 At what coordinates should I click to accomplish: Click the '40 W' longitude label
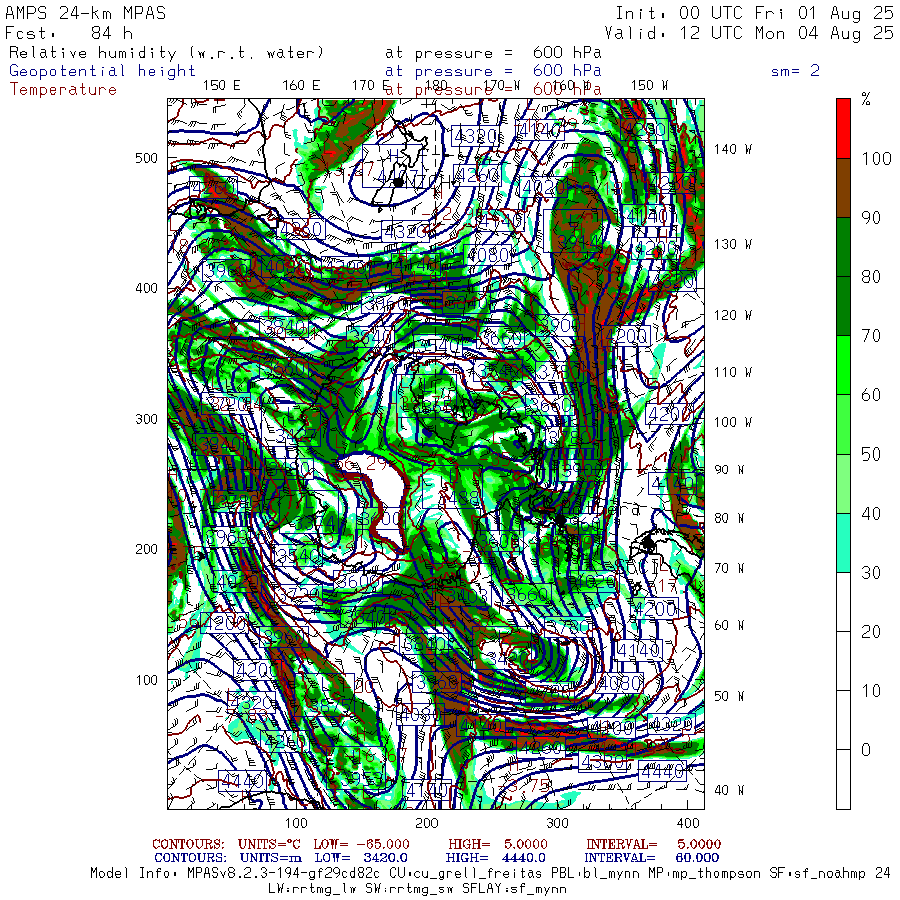[x=728, y=790]
